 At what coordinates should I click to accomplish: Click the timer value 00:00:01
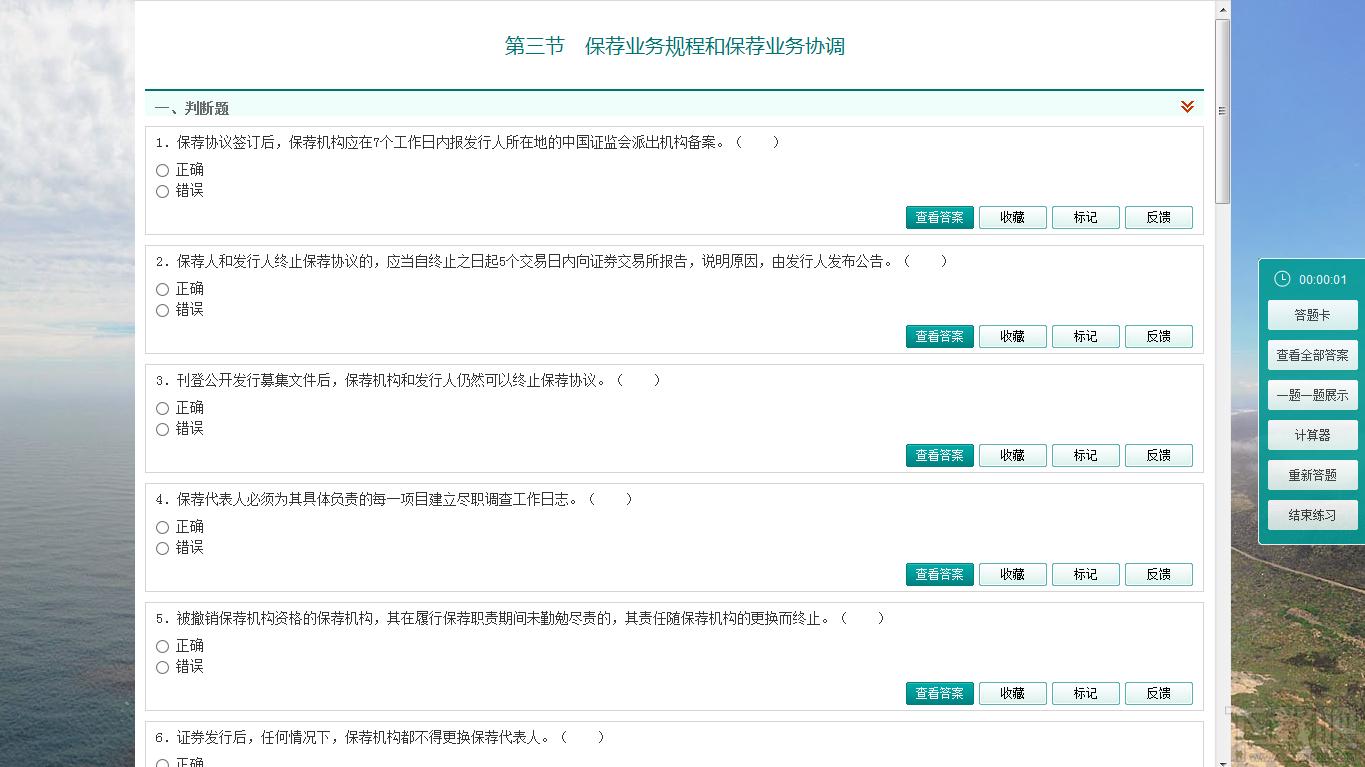[1323, 280]
